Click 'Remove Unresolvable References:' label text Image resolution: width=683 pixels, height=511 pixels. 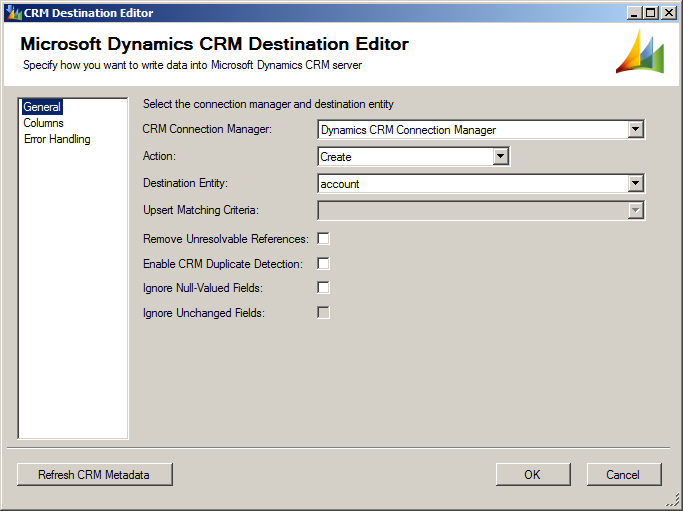click(x=226, y=239)
